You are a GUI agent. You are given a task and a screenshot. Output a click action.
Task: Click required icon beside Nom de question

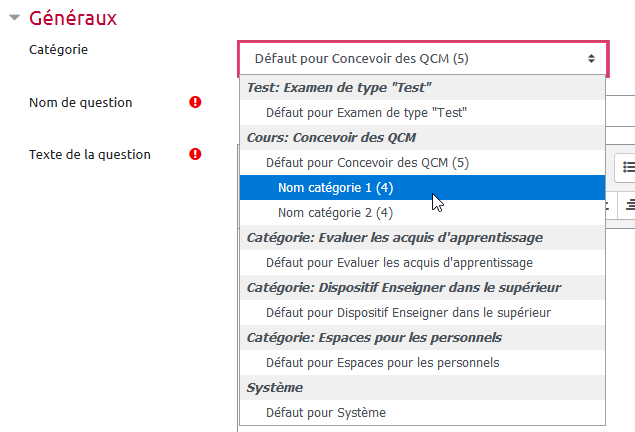tap(195, 102)
